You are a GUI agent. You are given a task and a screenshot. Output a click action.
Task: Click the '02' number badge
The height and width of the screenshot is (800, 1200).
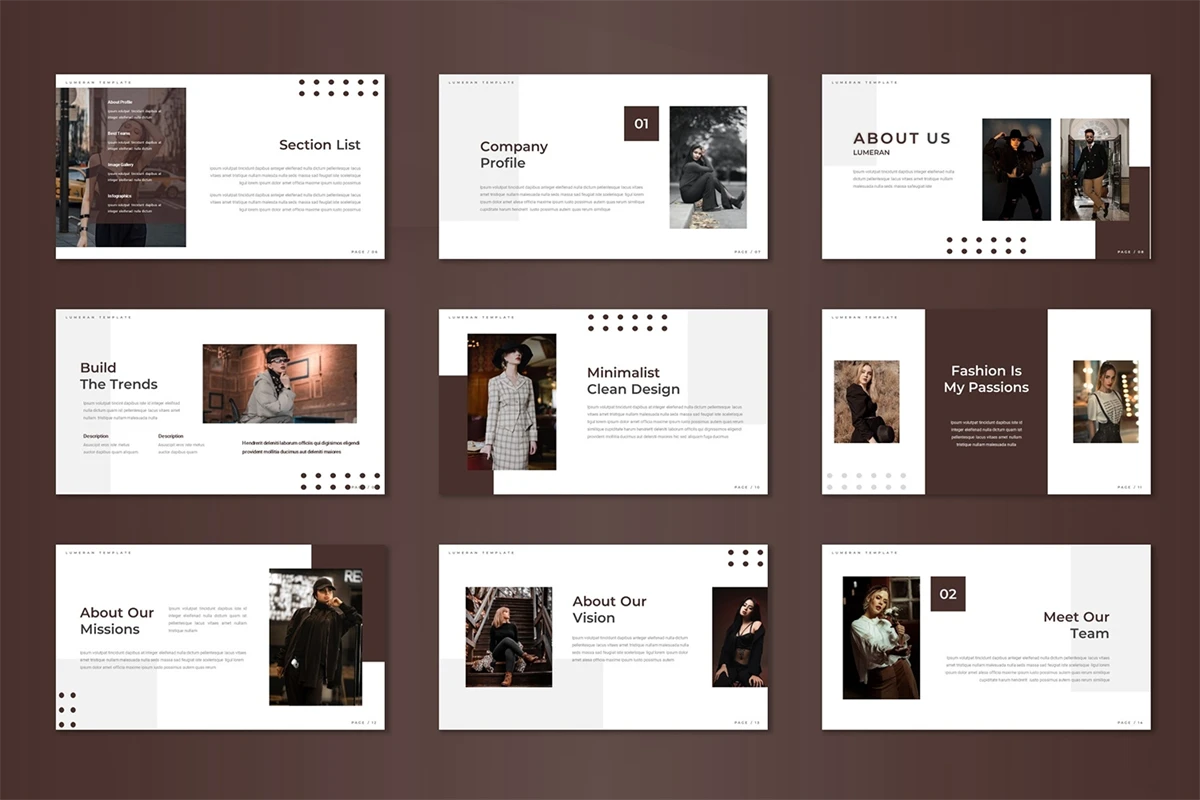click(x=947, y=594)
